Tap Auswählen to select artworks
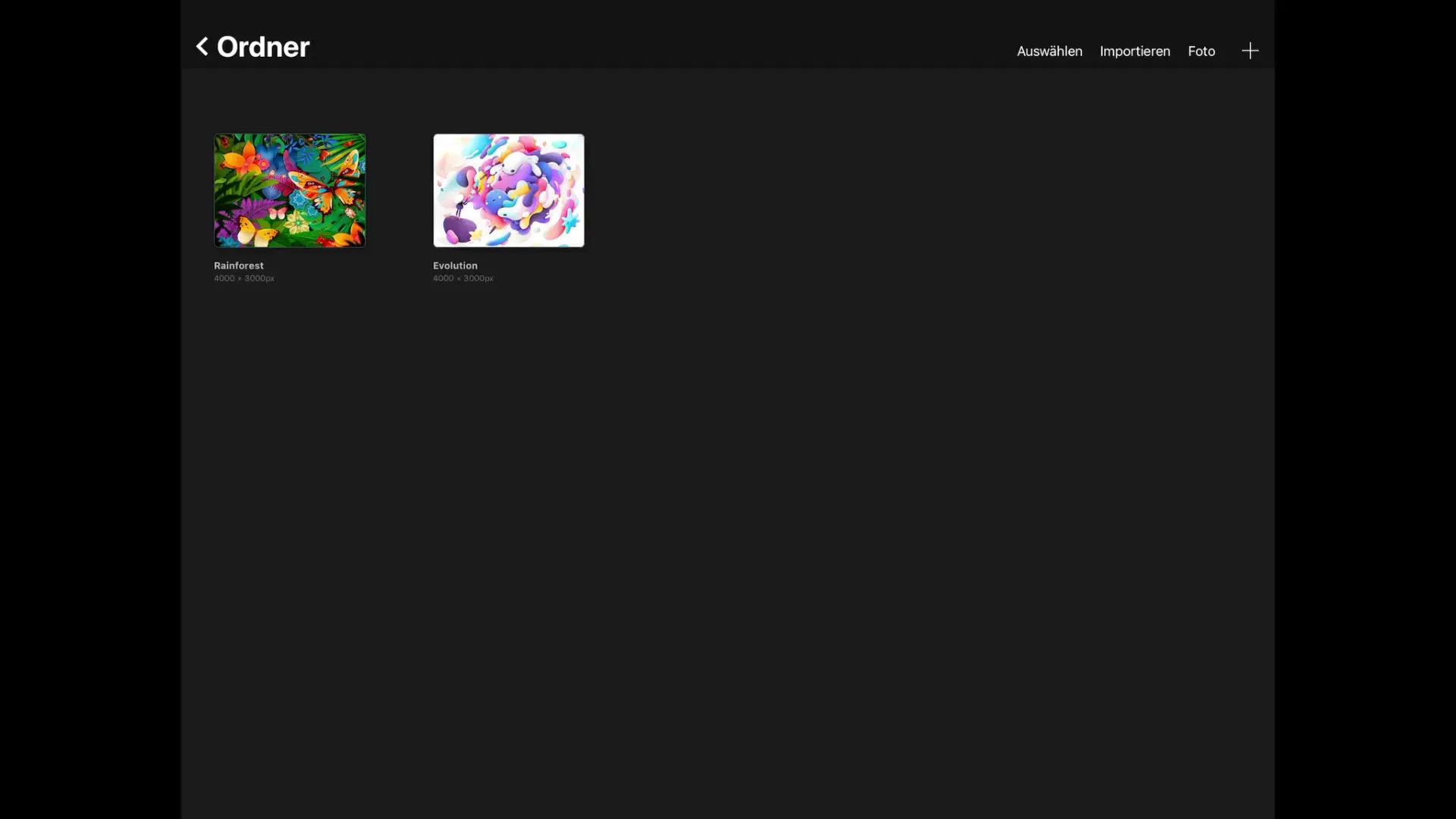This screenshot has height=819, width=1456. pos(1050,51)
